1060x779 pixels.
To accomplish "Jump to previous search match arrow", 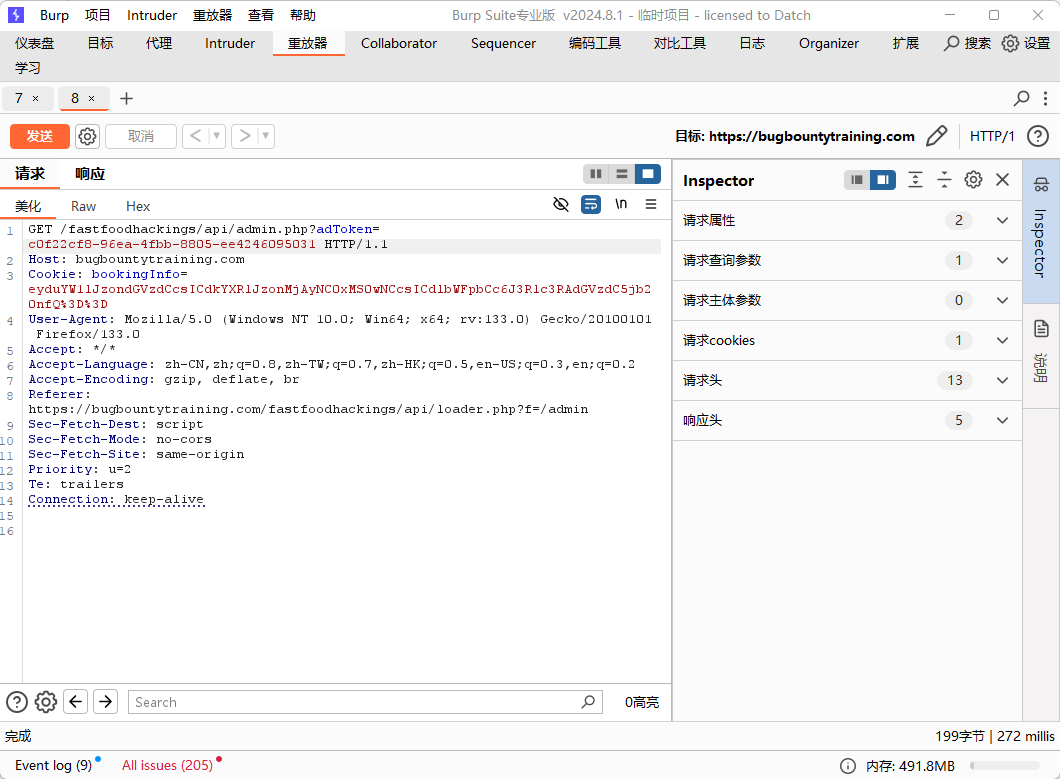I will pyautogui.click(x=76, y=702).
